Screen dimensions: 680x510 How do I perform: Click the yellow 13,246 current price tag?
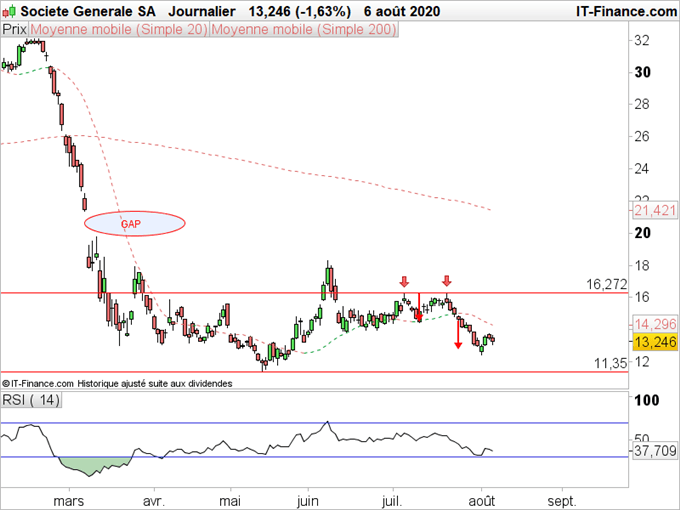point(655,342)
